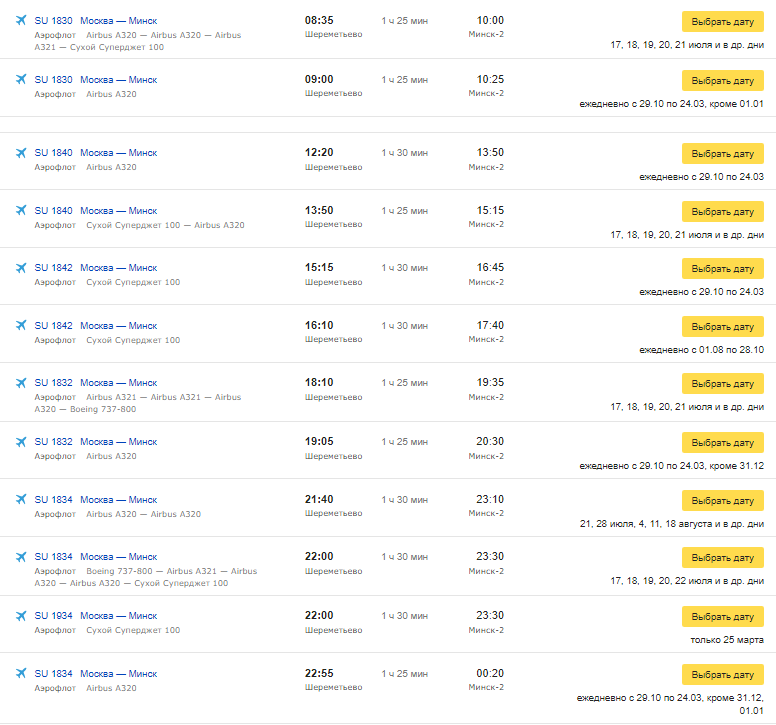Open SU 1834 link departing 21:40
The width and height of the screenshot is (776, 725).
(x=54, y=500)
